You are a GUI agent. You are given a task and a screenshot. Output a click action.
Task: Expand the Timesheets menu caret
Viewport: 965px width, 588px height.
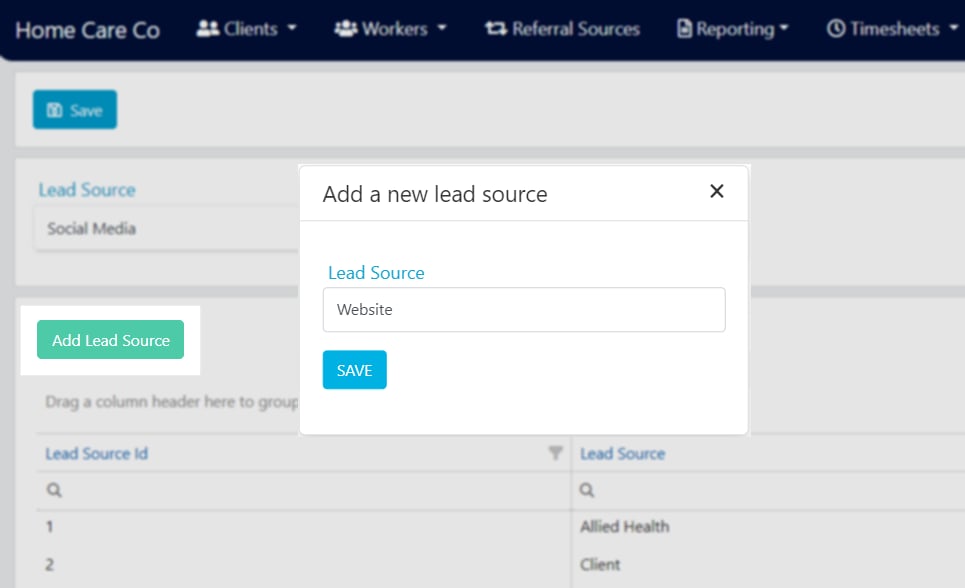(953, 28)
